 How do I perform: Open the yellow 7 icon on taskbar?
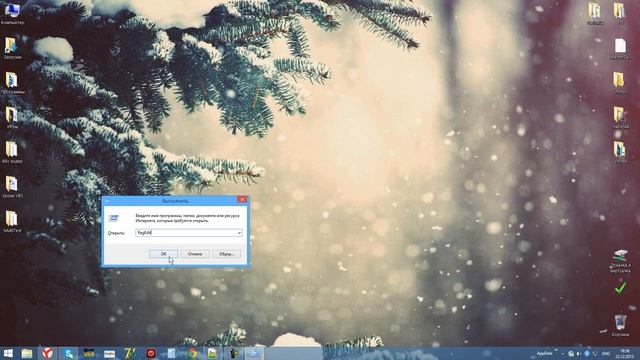click(x=130, y=353)
